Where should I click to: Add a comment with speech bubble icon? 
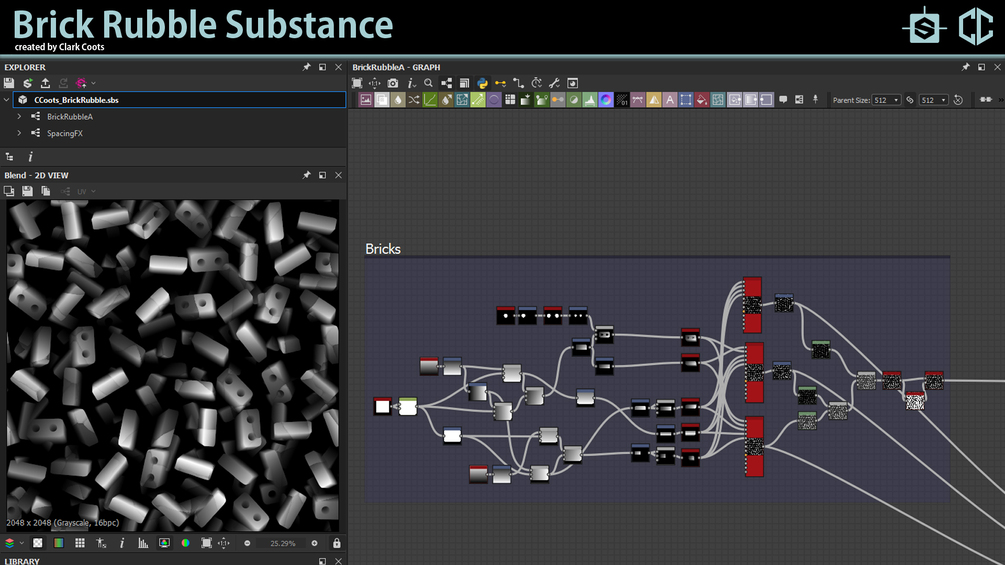coord(783,100)
